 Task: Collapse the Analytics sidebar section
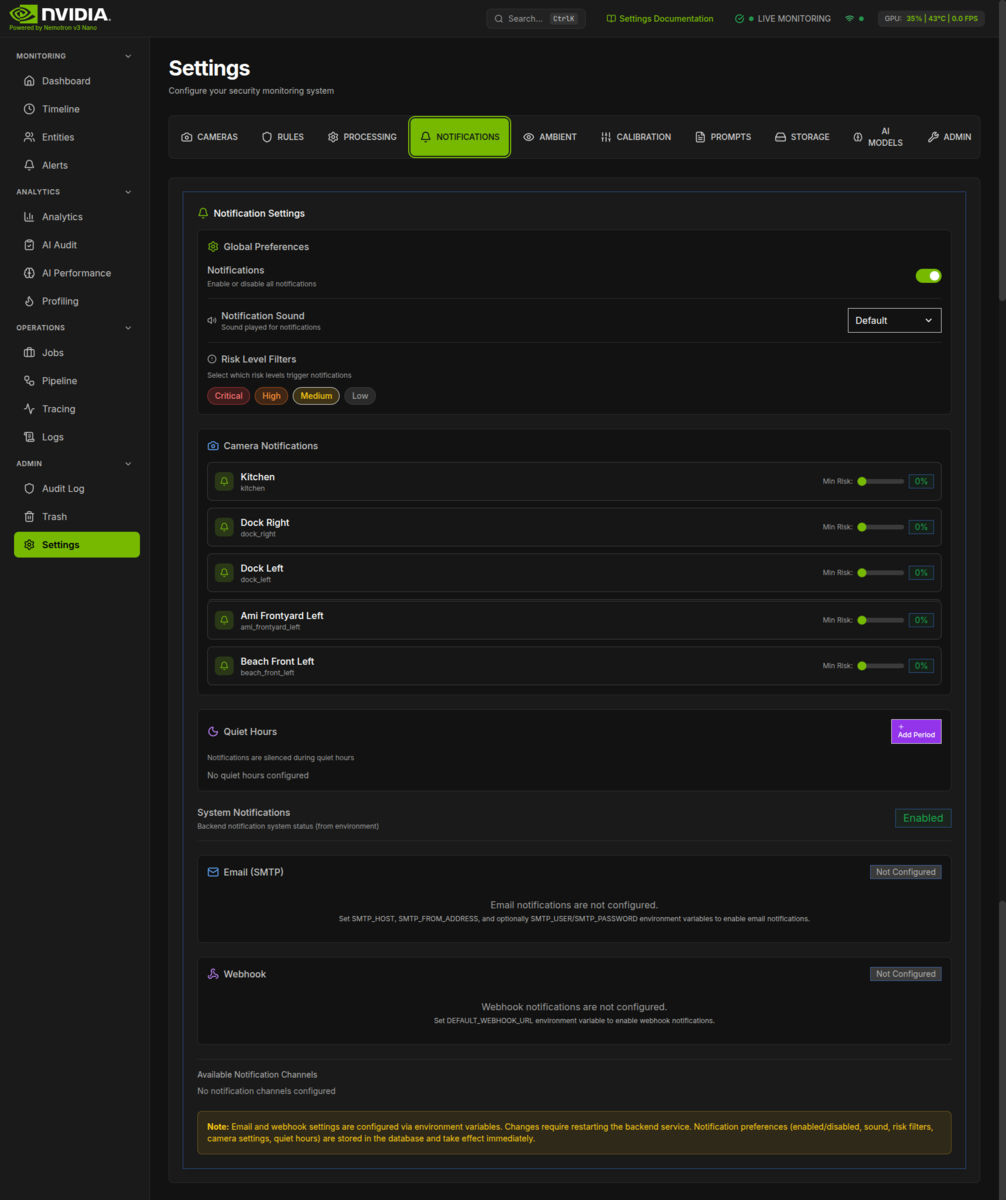point(127,191)
